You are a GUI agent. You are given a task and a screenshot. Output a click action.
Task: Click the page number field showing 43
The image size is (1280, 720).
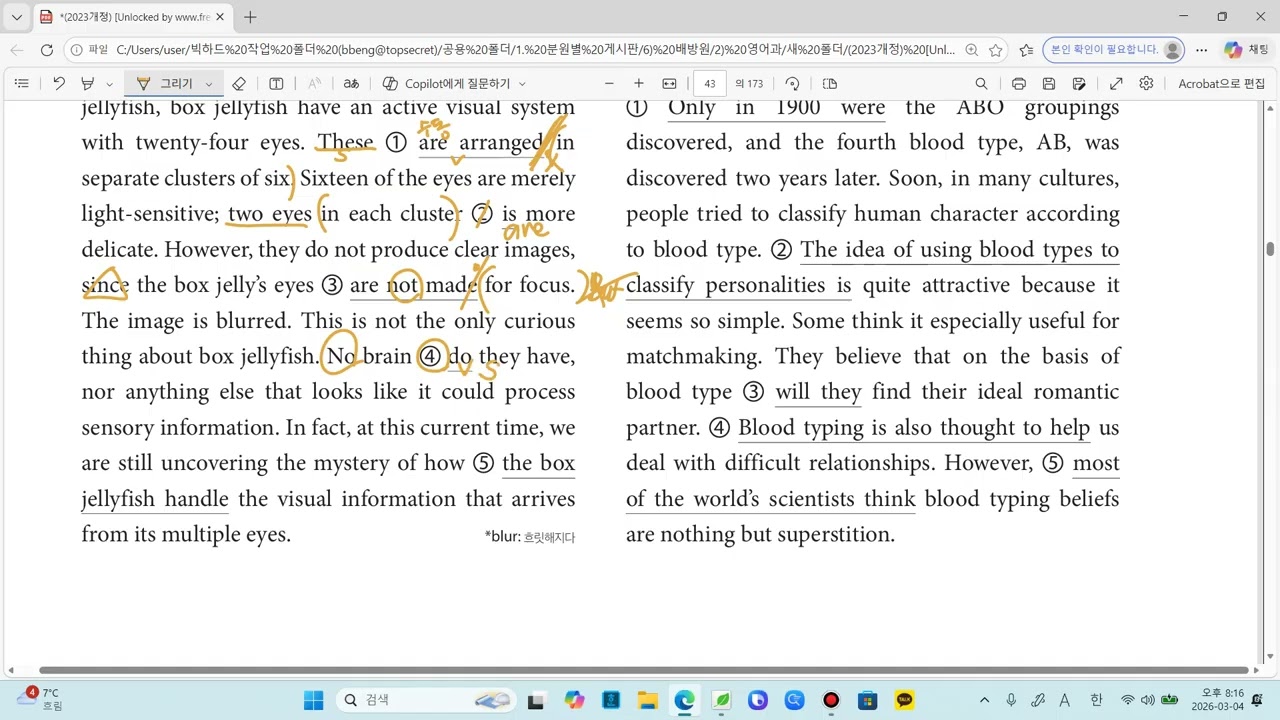tap(709, 84)
